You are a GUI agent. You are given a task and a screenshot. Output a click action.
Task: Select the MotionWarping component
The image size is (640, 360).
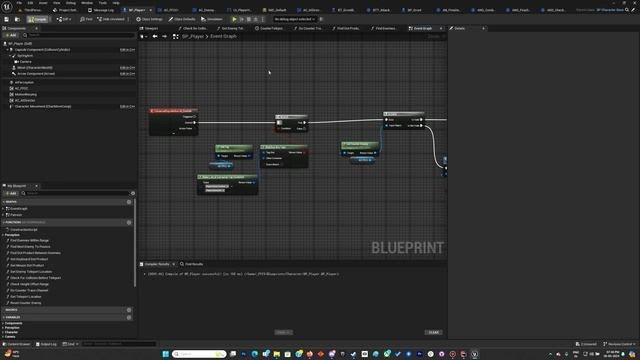23,94
